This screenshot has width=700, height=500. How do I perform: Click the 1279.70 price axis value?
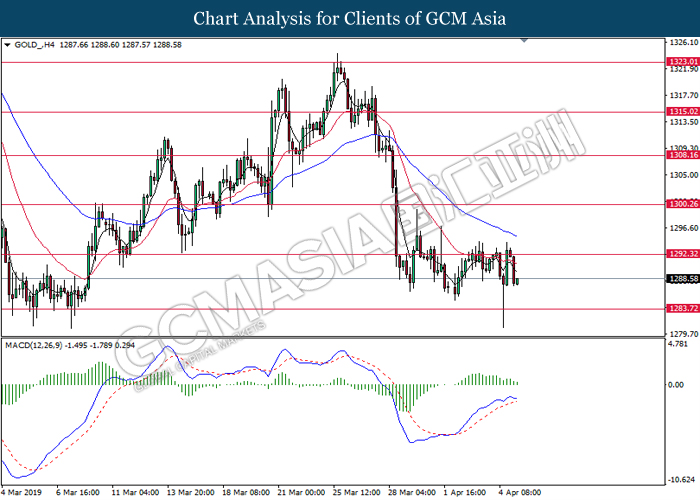click(x=683, y=334)
